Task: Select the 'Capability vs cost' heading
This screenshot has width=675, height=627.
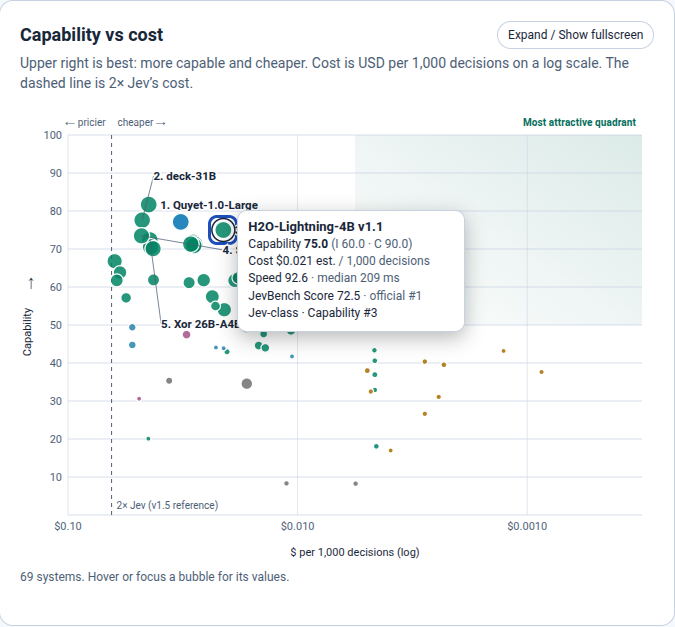Action: tap(91, 35)
